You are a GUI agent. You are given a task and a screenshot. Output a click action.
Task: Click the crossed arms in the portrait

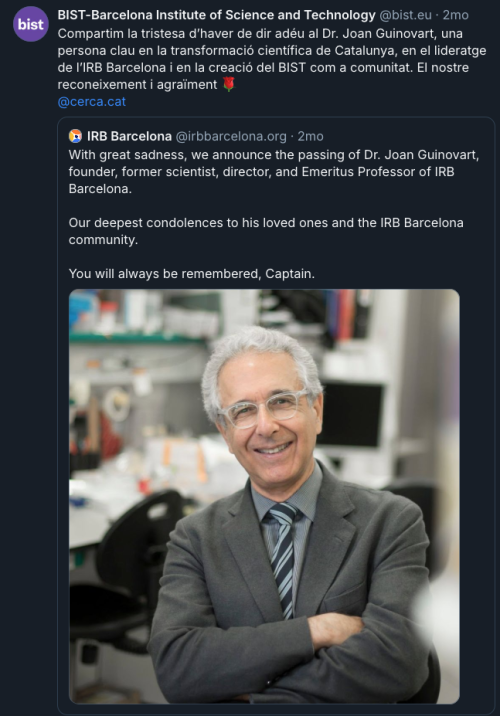click(x=292, y=648)
